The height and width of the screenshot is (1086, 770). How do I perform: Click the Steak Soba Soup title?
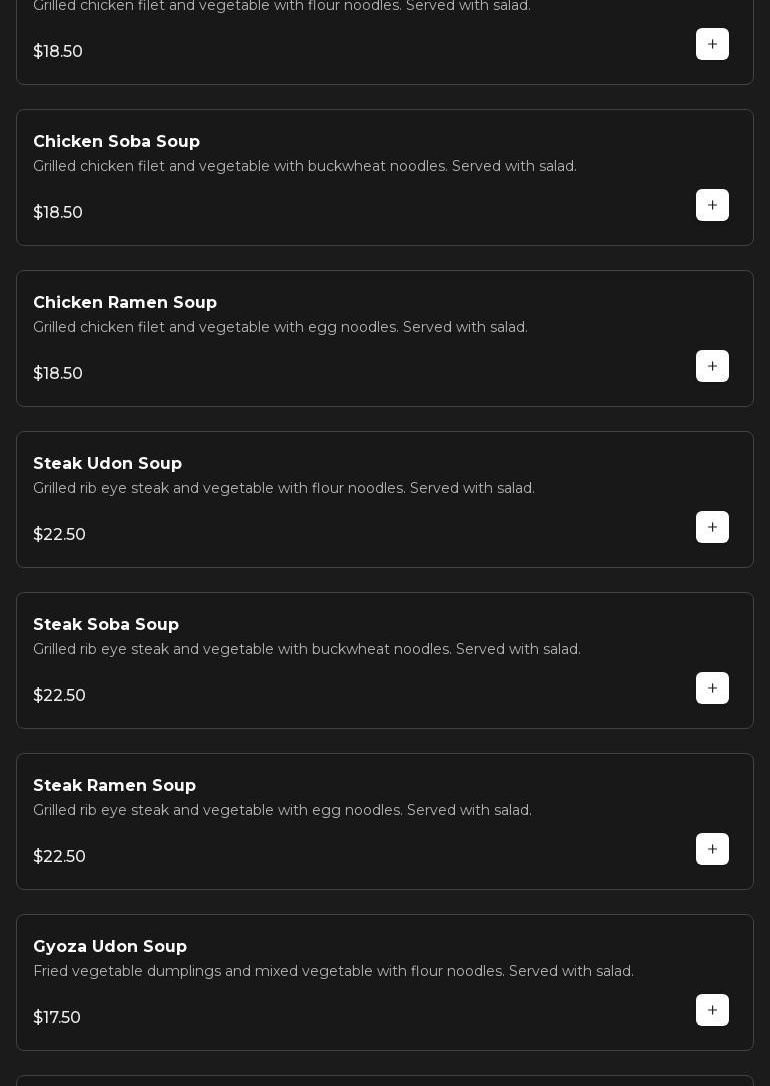(x=106, y=625)
